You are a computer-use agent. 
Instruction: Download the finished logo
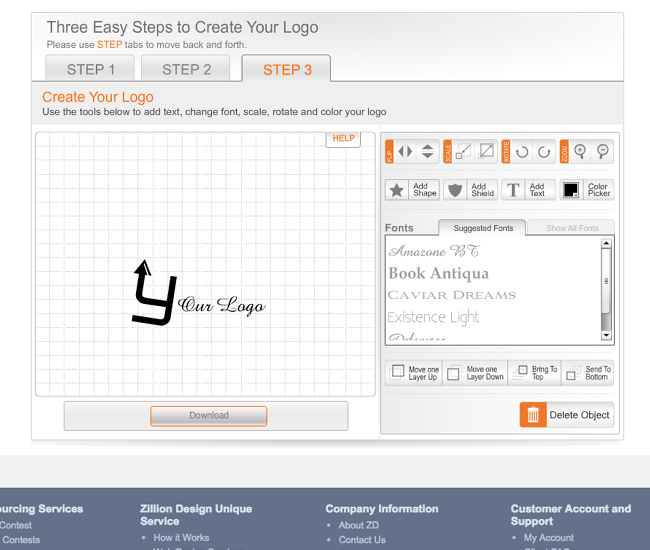point(209,416)
